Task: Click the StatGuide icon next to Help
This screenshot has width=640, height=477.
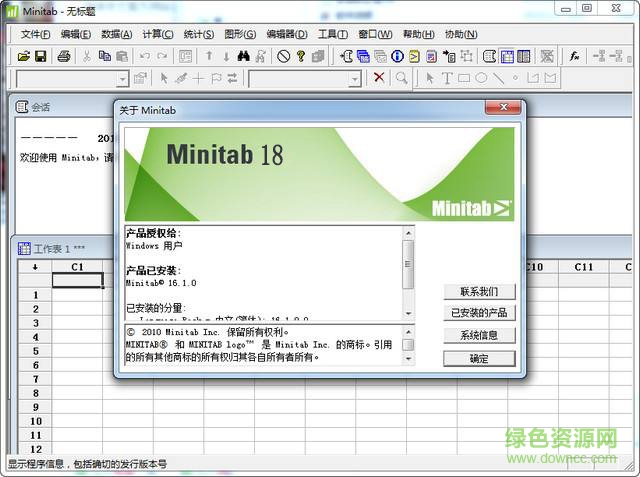Action: pyautogui.click(x=318, y=56)
